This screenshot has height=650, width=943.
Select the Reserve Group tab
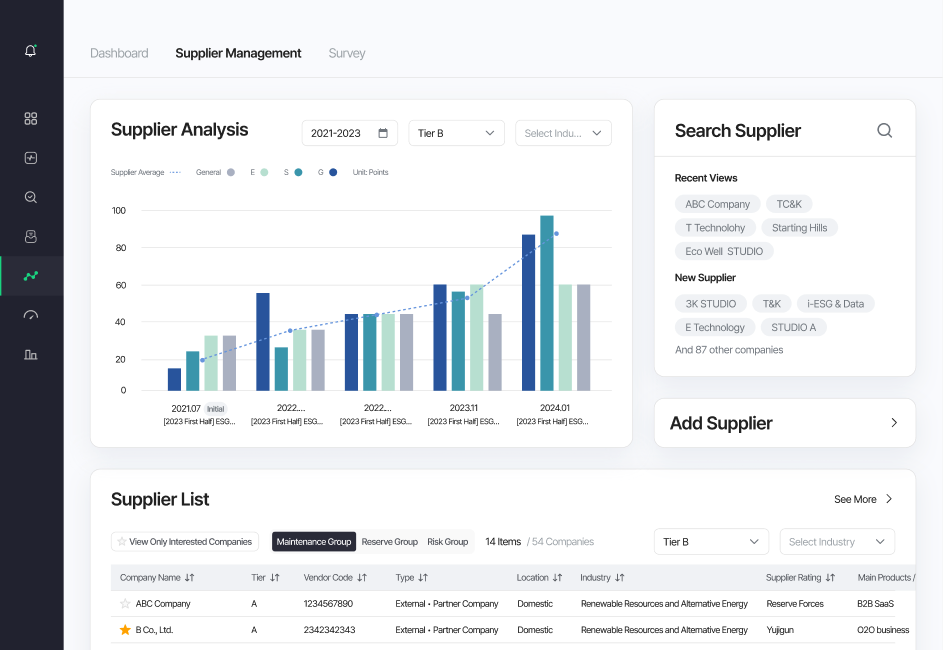coord(390,542)
